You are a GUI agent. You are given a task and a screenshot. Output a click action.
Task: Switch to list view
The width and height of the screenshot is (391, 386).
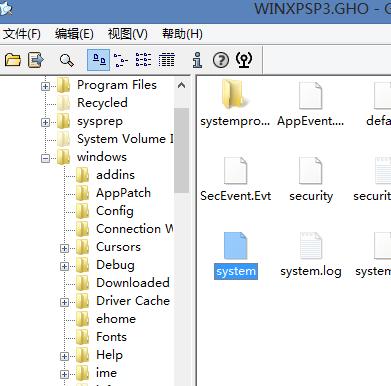coord(143,60)
